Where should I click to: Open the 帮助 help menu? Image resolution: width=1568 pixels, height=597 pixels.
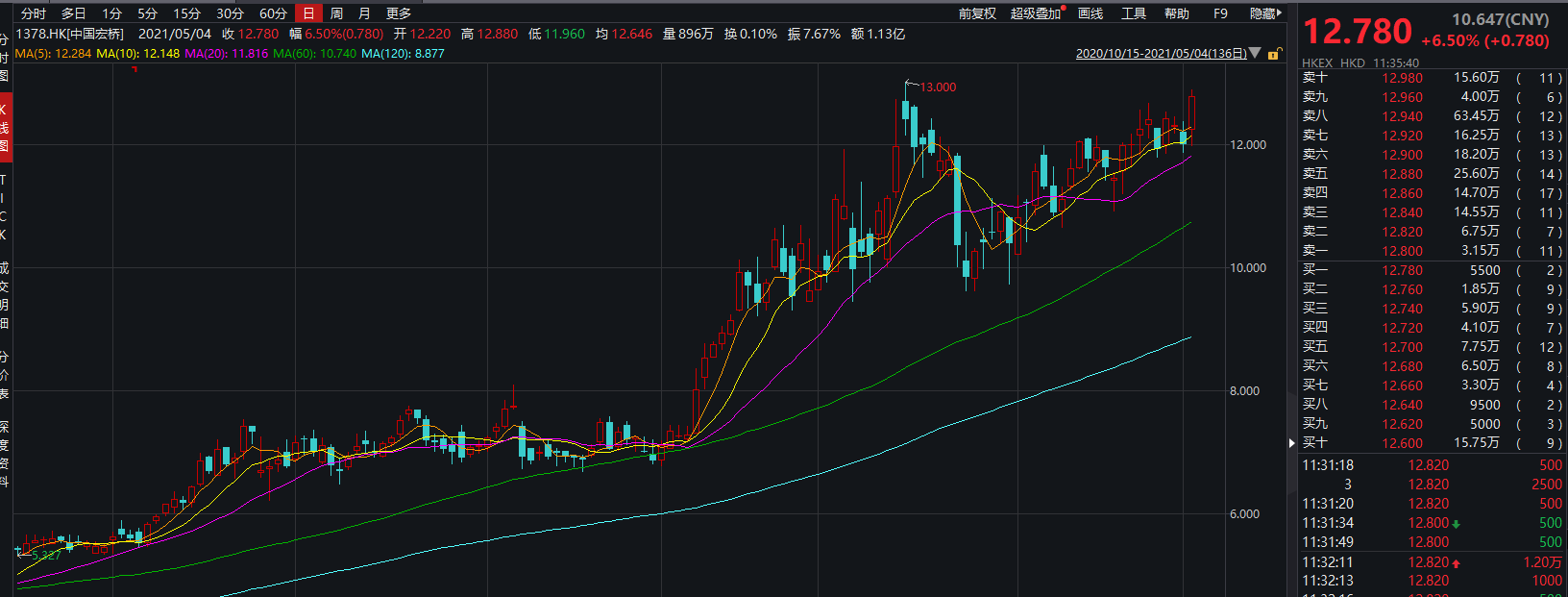1176,13
